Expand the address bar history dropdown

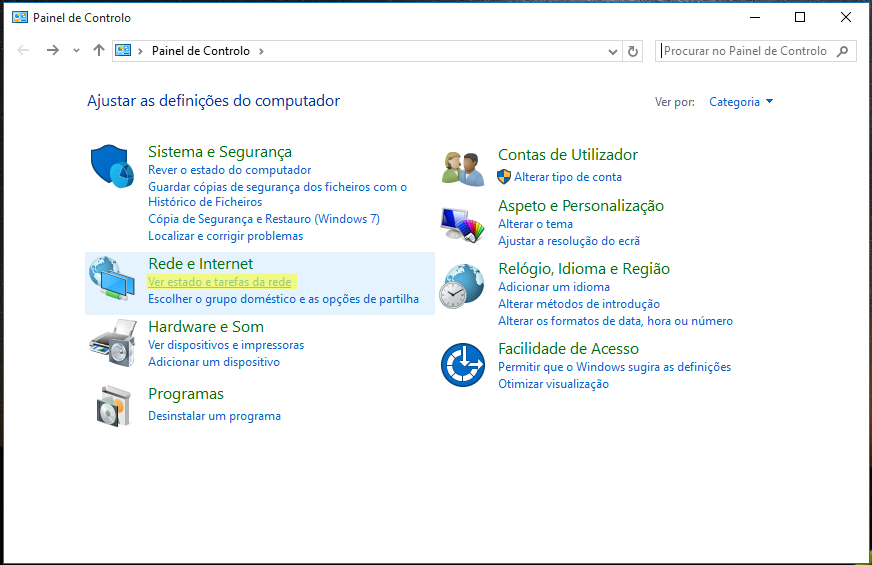[612, 52]
